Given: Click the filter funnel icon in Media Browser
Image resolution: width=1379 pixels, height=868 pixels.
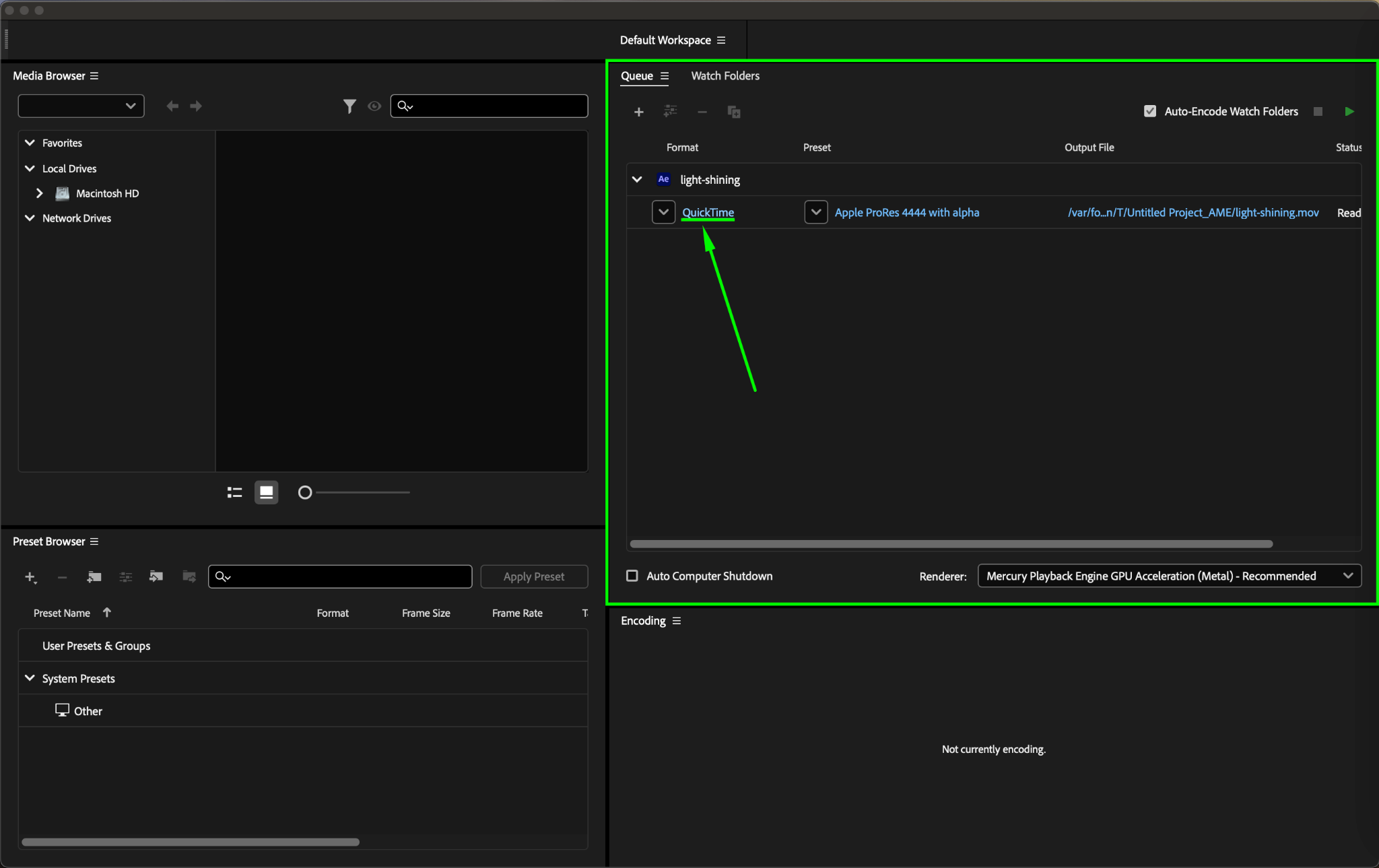Looking at the screenshot, I should coord(349,106).
